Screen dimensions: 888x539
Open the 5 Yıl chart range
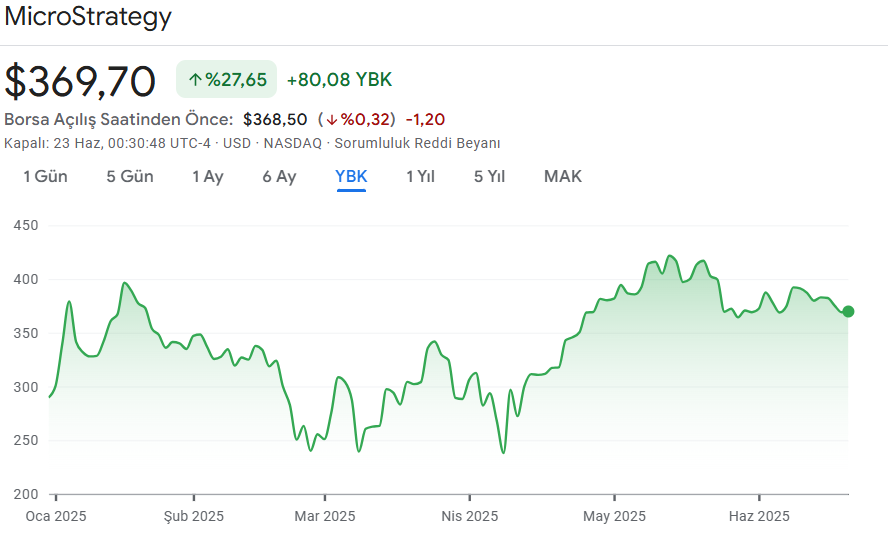pos(489,177)
